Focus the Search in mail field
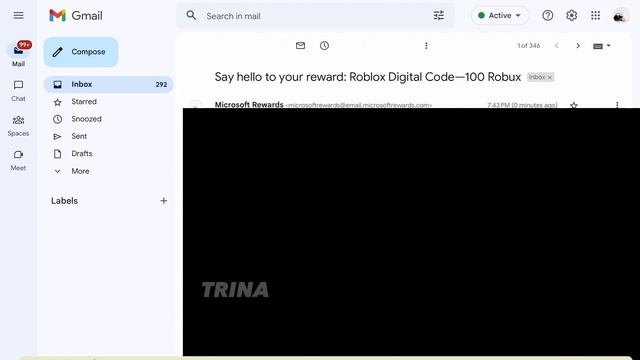 point(314,16)
